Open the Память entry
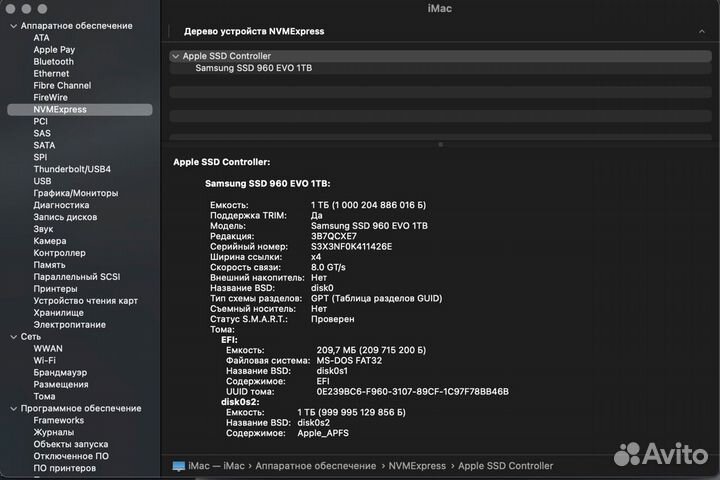The image size is (720, 480). coord(49,265)
